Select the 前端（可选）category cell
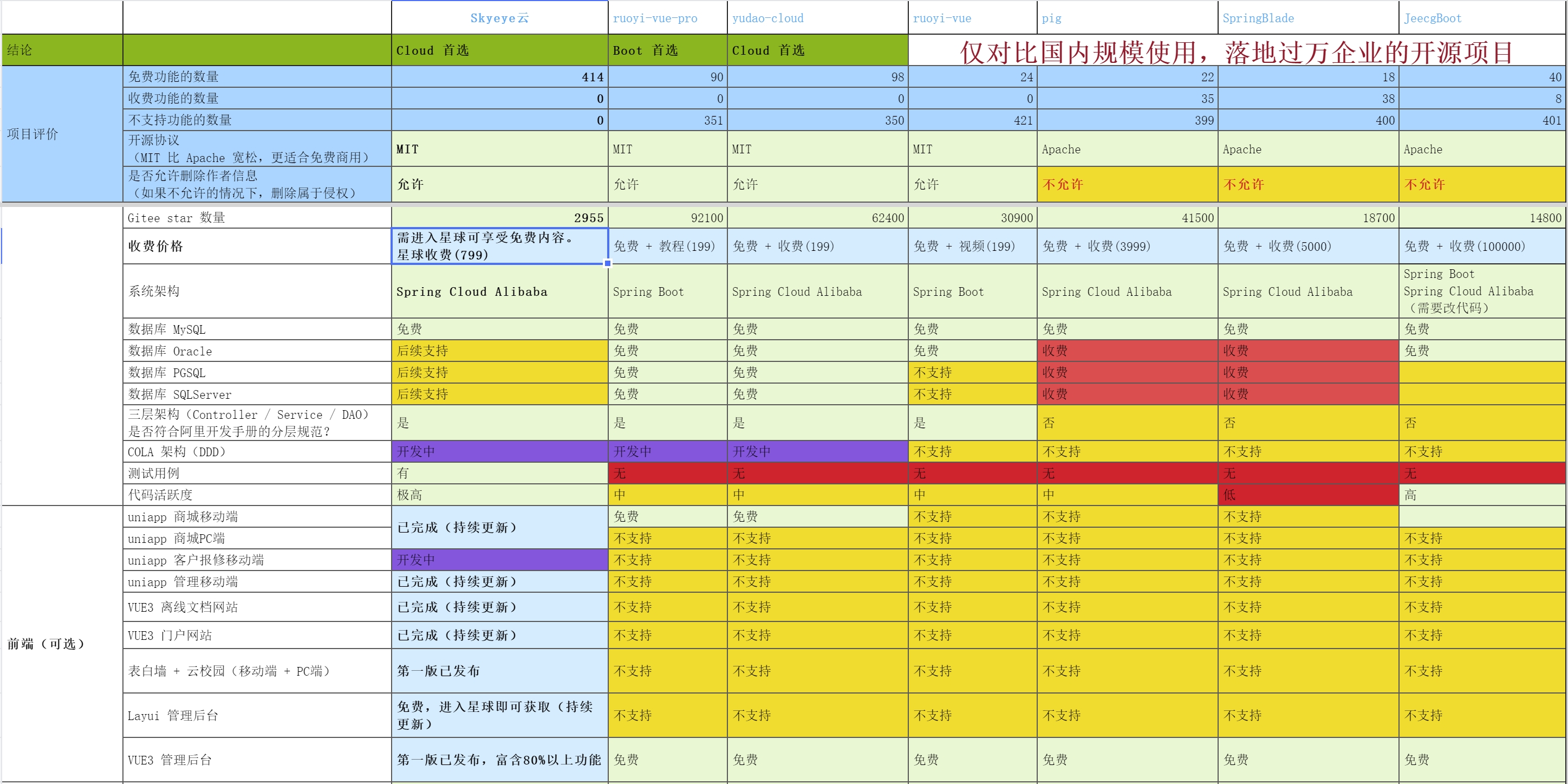 coord(62,644)
